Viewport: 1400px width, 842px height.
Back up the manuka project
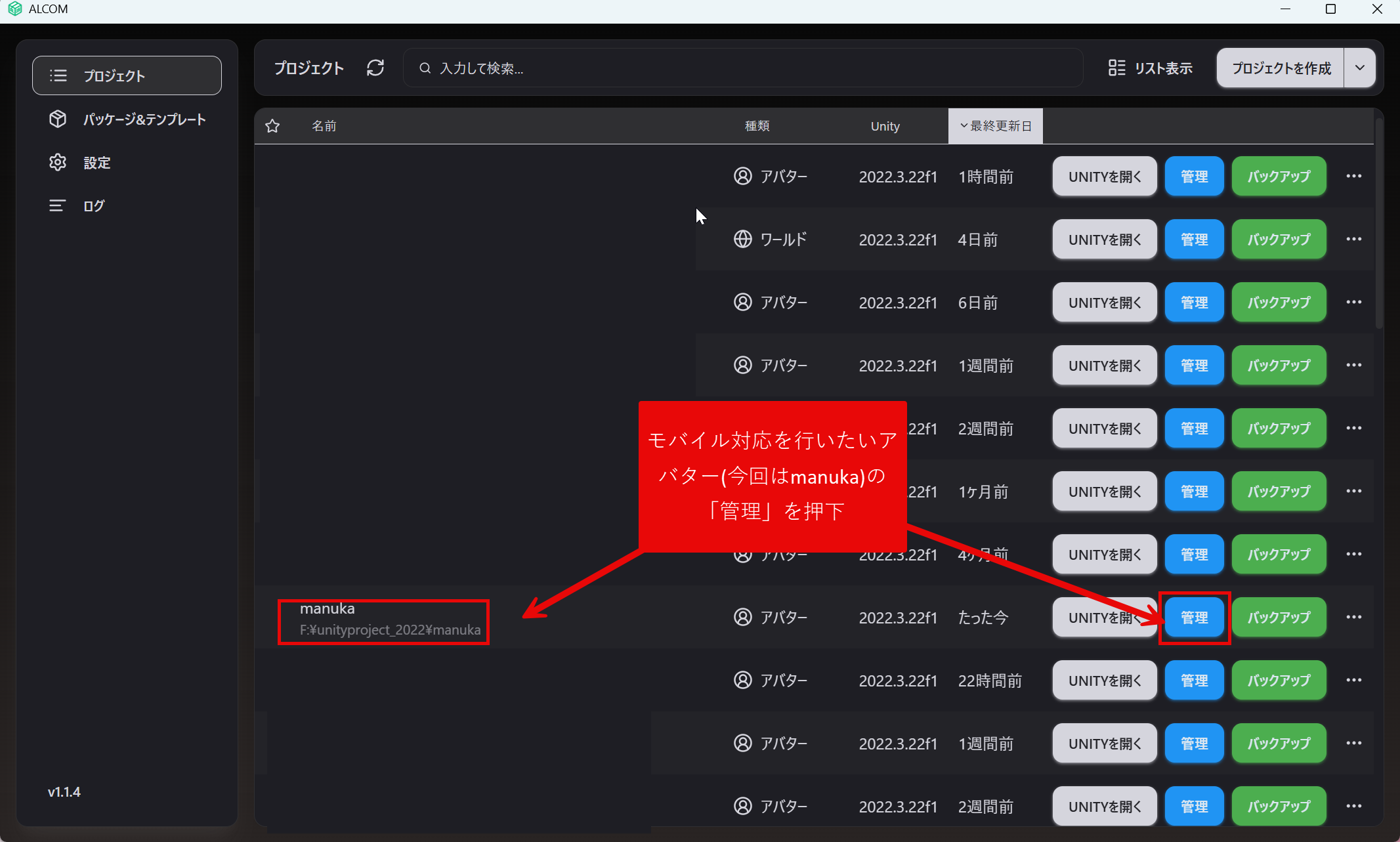(x=1279, y=617)
